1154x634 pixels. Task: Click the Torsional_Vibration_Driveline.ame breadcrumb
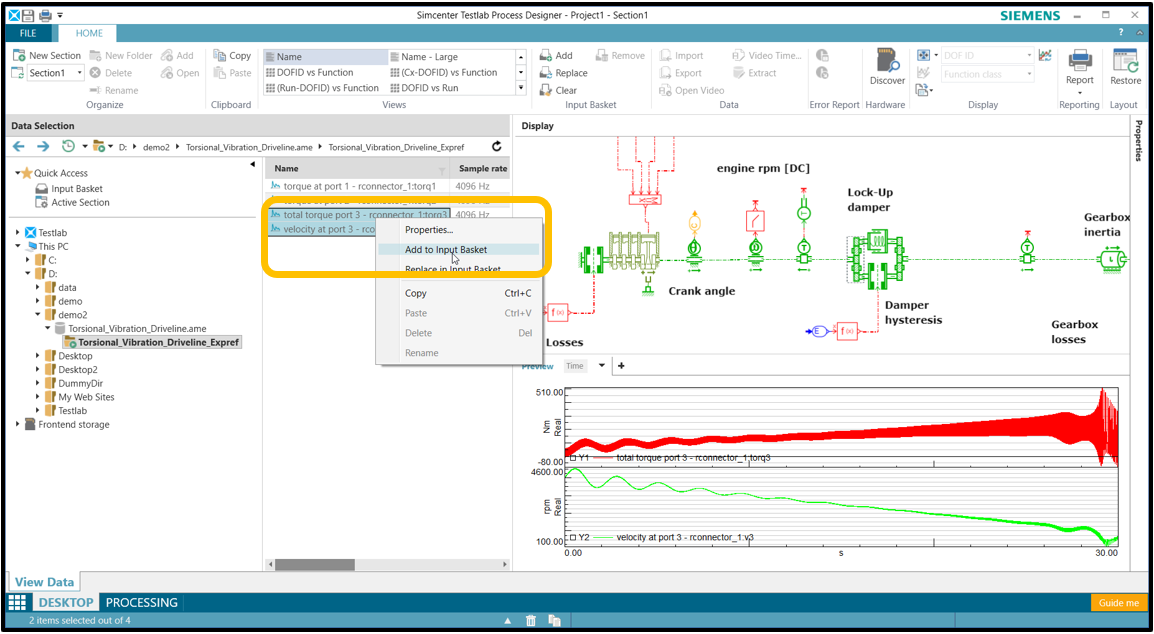pyautogui.click(x=249, y=147)
